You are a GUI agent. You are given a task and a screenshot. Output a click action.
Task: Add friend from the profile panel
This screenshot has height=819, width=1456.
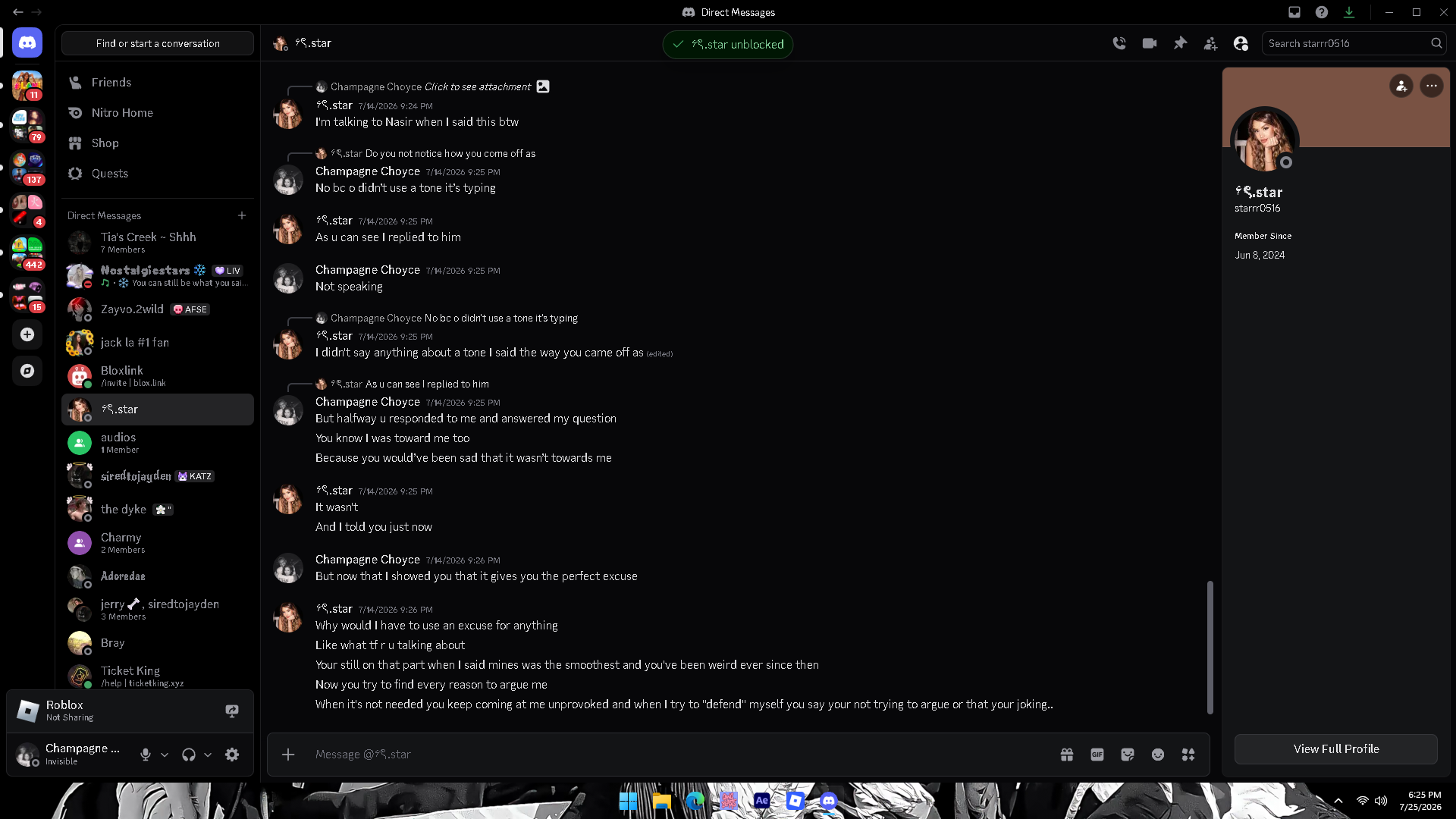click(1401, 86)
